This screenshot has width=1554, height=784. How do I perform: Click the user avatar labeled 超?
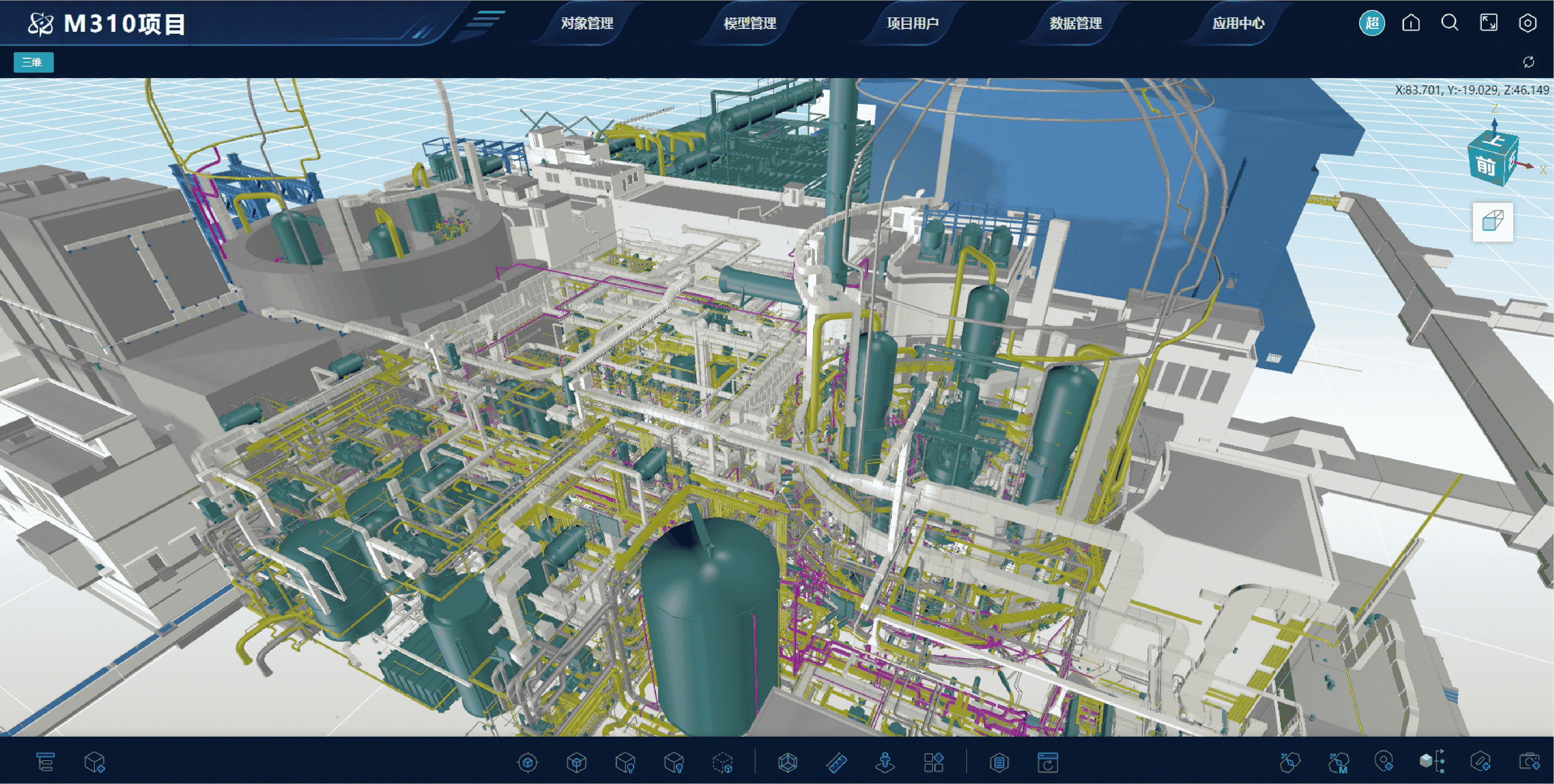pos(1372,23)
